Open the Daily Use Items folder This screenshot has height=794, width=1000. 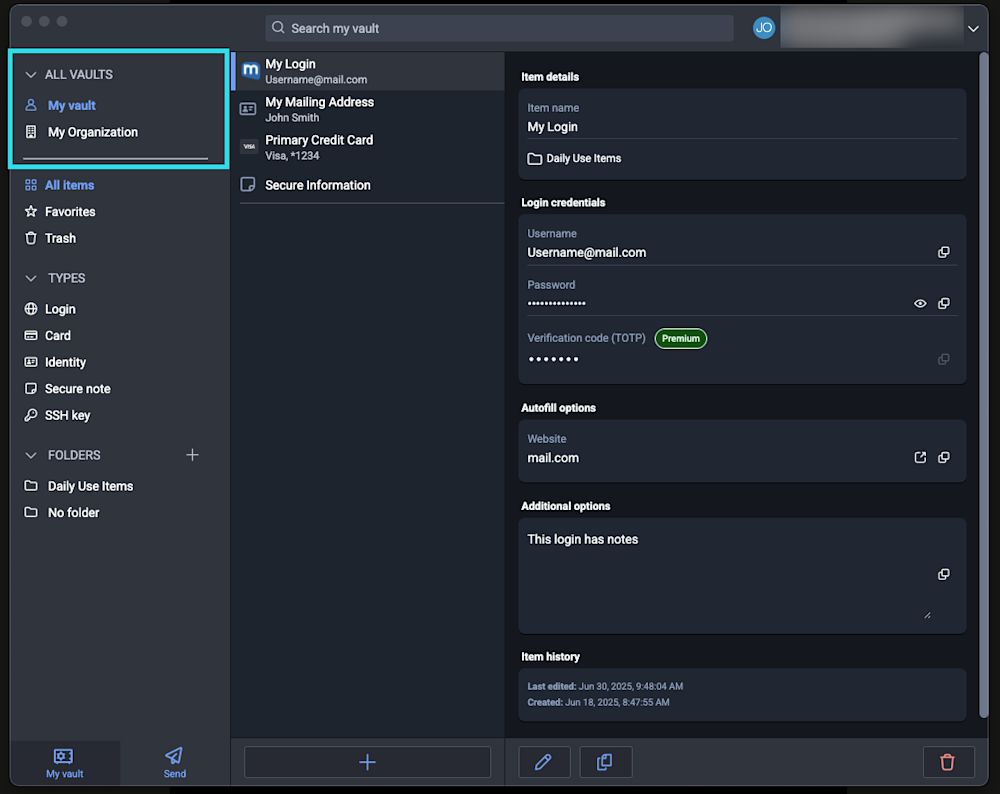[90, 486]
